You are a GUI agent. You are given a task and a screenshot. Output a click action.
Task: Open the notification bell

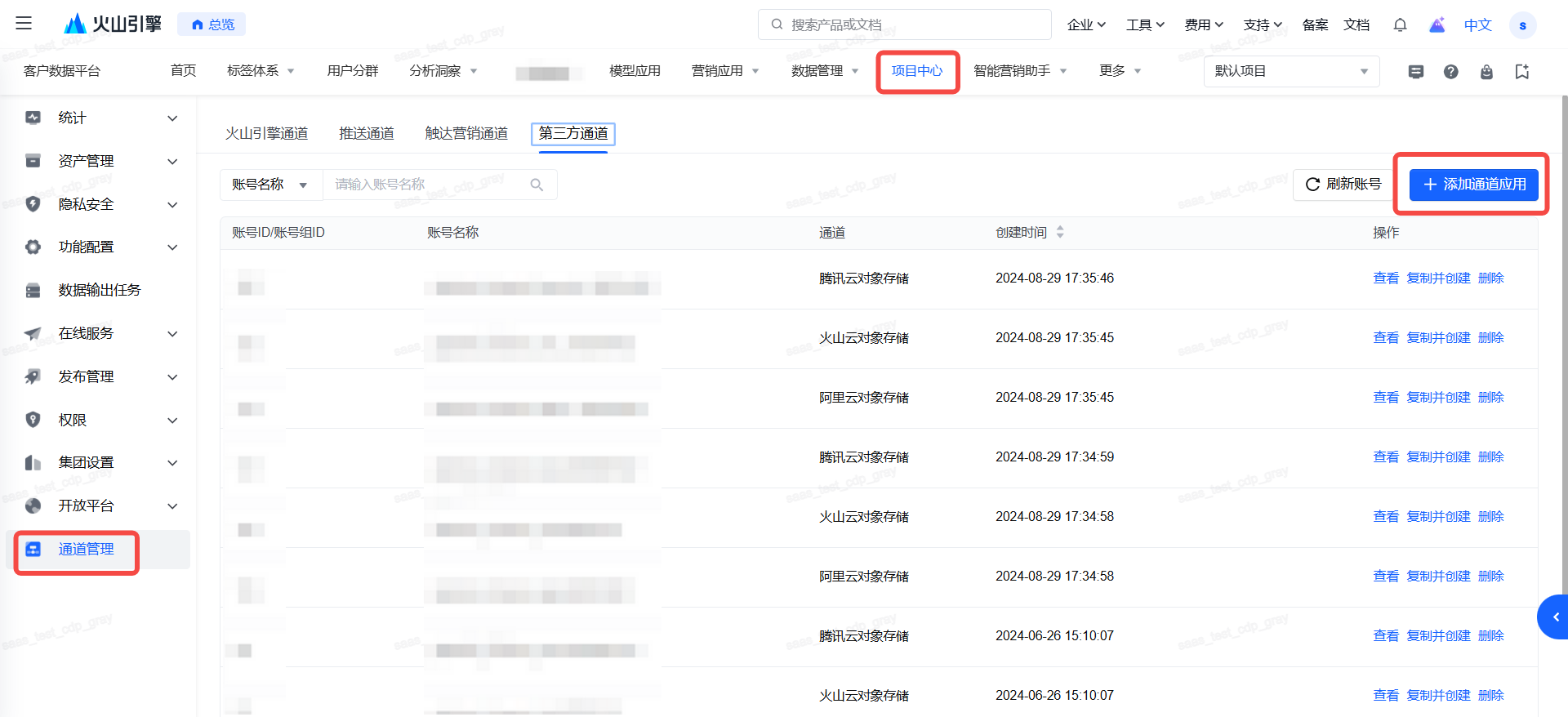pyautogui.click(x=1400, y=24)
